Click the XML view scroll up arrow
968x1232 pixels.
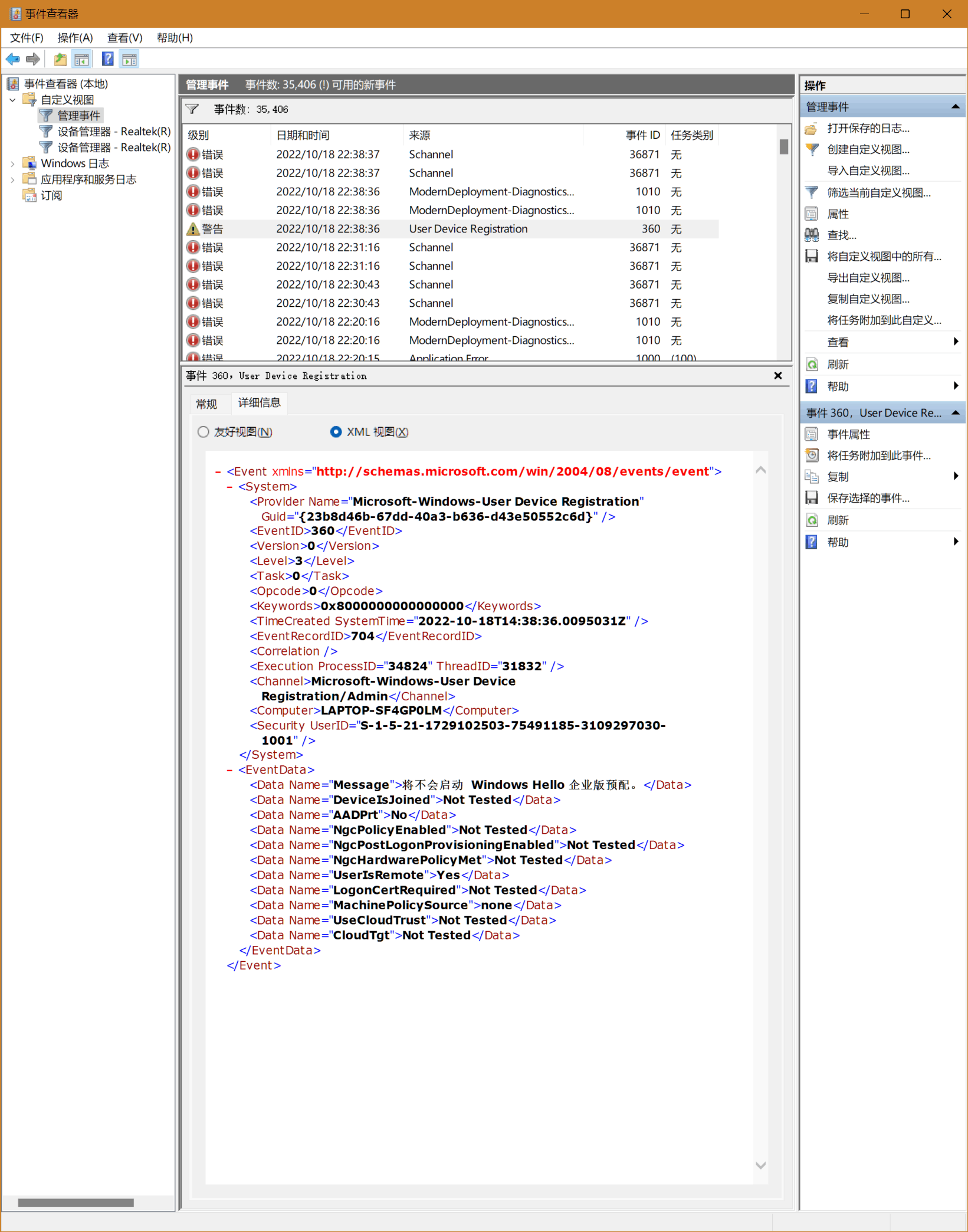pyautogui.click(x=761, y=470)
